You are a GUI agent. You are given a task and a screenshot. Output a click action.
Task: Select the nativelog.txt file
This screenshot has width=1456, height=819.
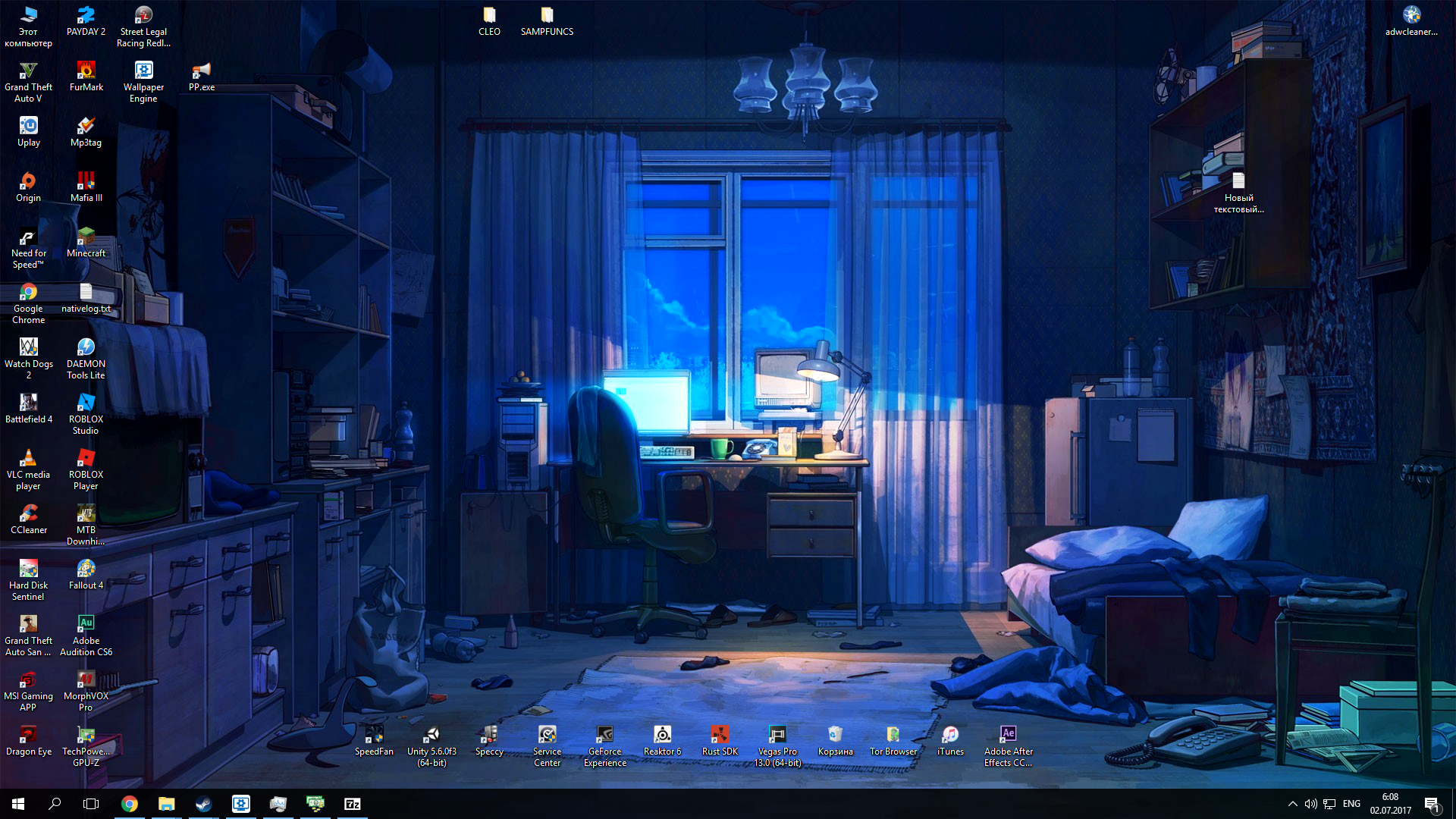[x=86, y=298]
